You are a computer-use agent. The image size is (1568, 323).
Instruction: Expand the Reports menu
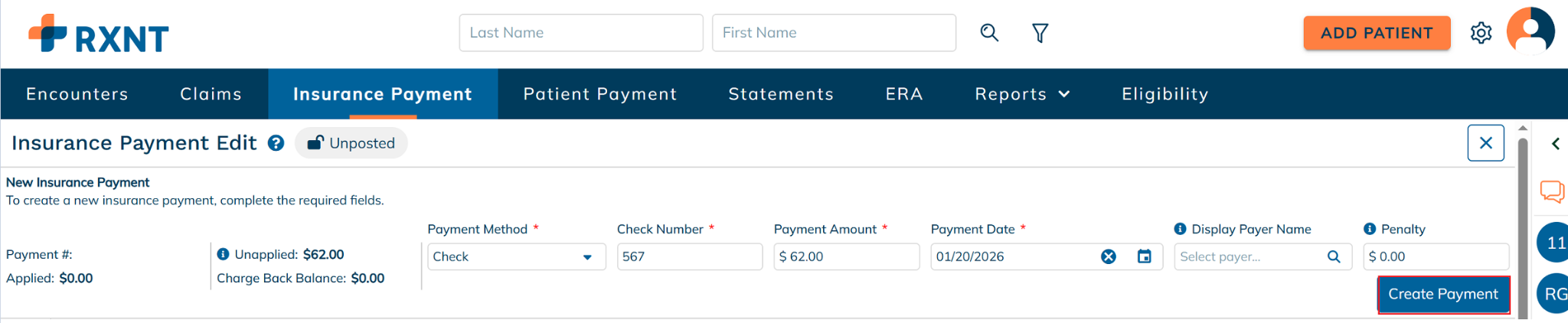click(1022, 94)
